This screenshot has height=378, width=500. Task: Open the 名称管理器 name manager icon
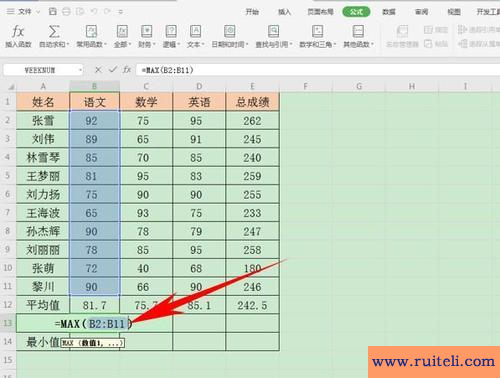pyautogui.click(x=402, y=32)
